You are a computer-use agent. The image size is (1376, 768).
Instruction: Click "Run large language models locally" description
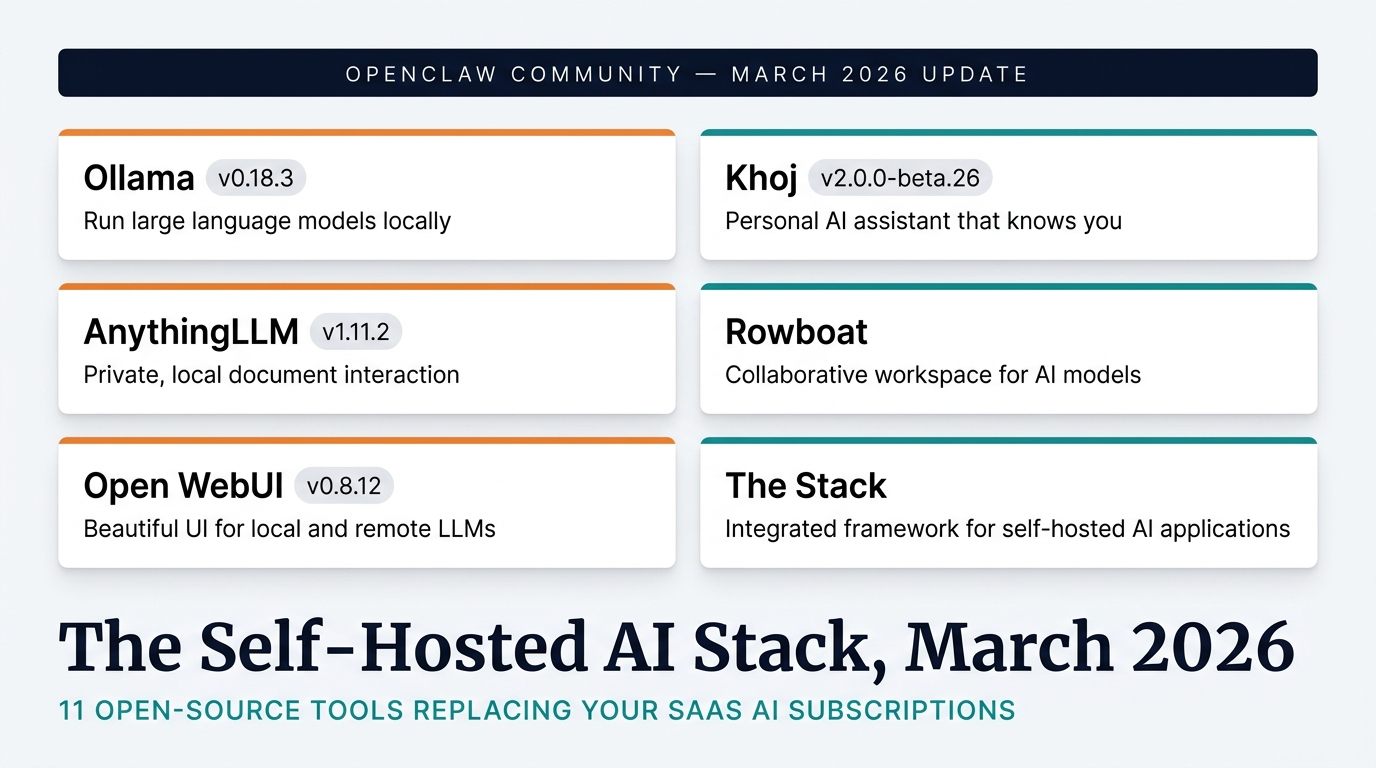tap(267, 221)
